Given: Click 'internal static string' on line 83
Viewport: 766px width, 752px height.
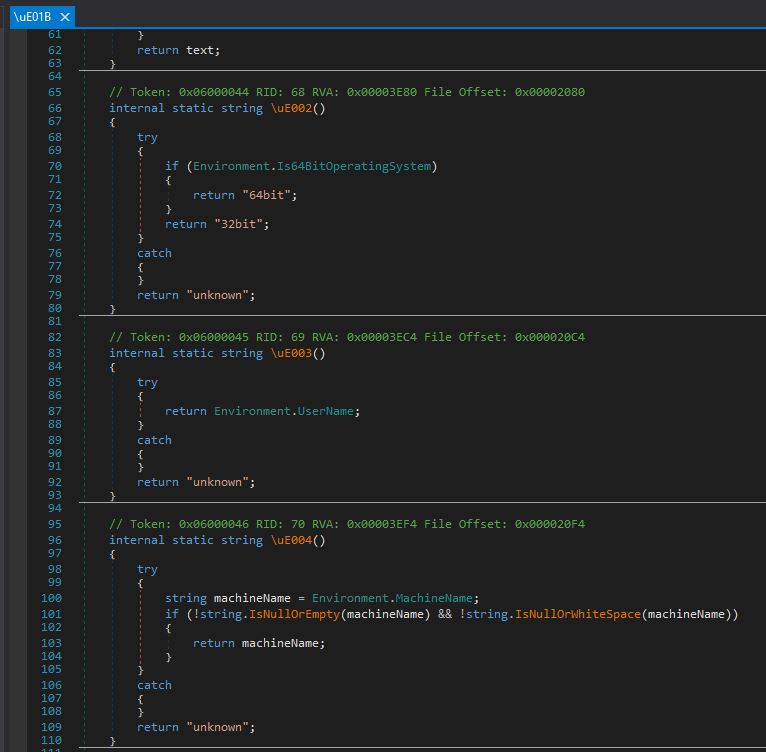Looking at the screenshot, I should pyautogui.click(x=186, y=353).
